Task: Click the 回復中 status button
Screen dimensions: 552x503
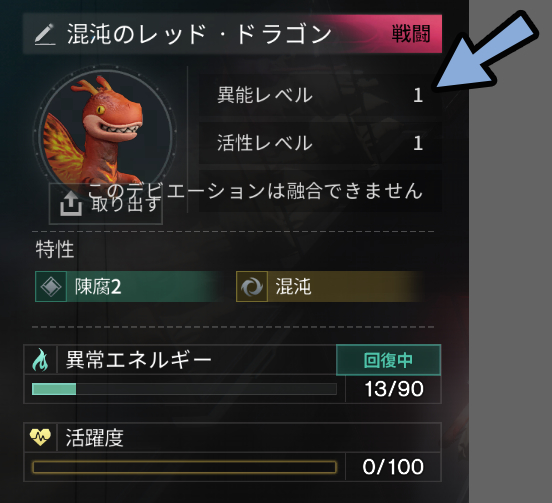Action: click(x=388, y=360)
